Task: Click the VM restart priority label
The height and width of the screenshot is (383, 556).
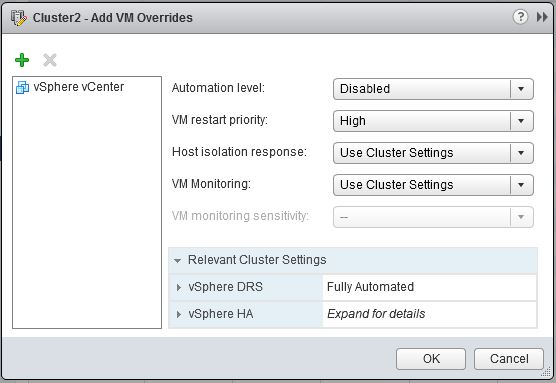Action: pos(219,120)
